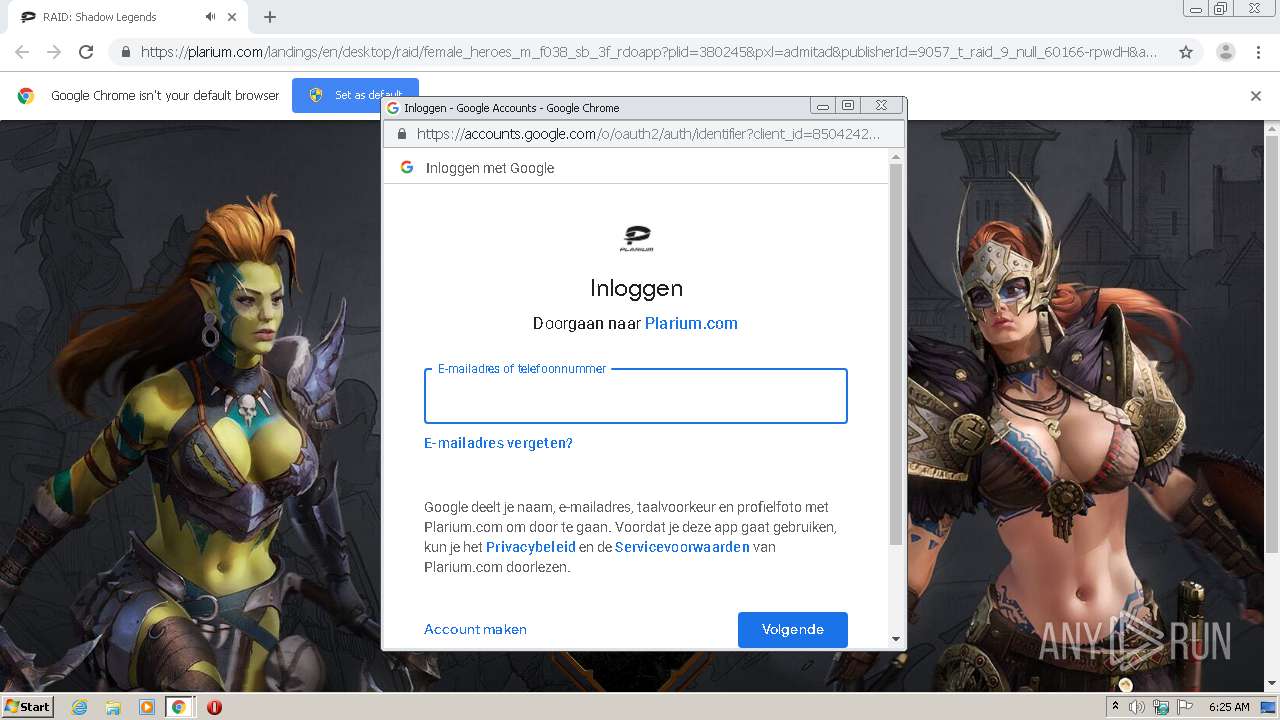Open a new browser tab
The width and height of the screenshot is (1280, 720).
(x=270, y=17)
